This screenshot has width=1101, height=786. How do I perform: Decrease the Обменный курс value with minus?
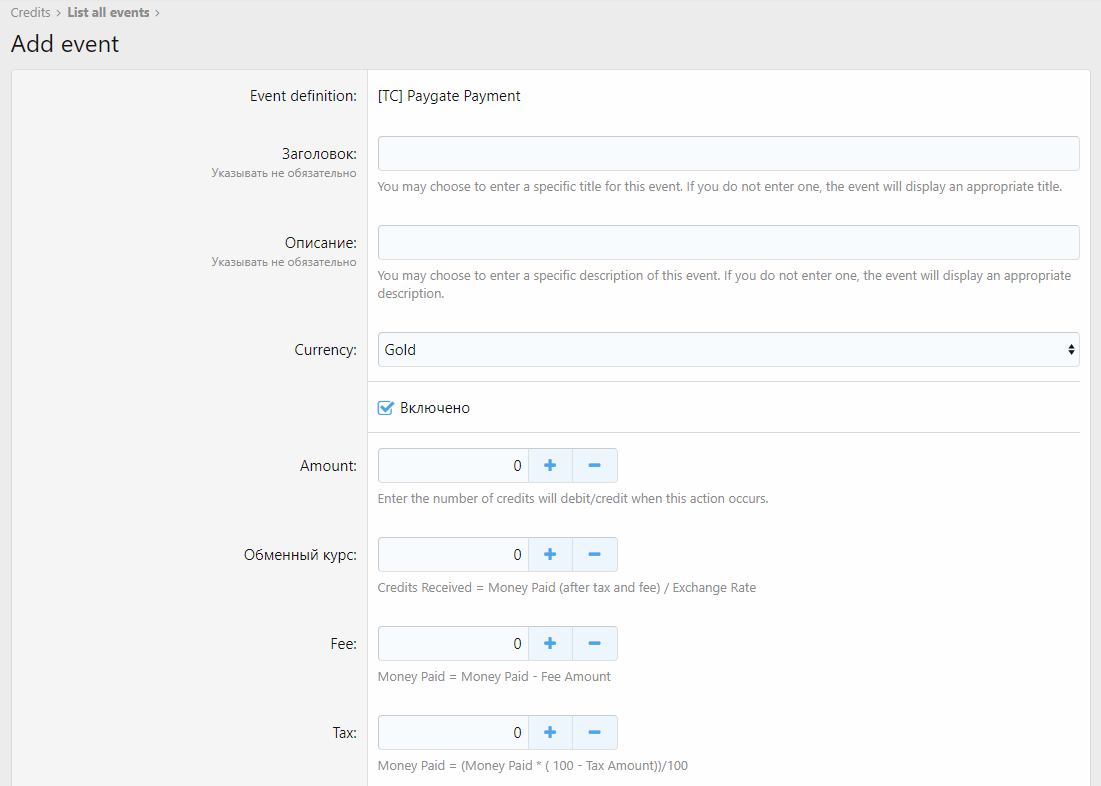click(x=594, y=555)
